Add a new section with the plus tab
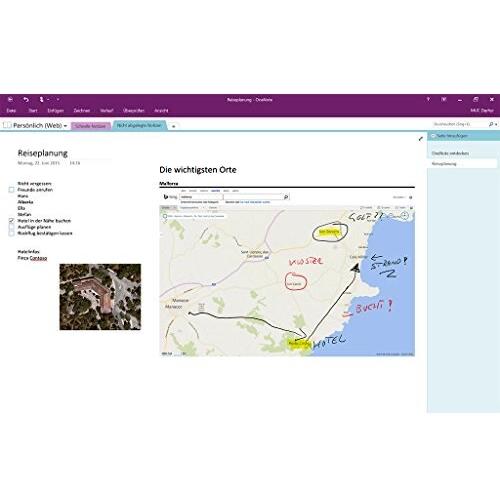This screenshot has height=500, width=500. pos(173,126)
